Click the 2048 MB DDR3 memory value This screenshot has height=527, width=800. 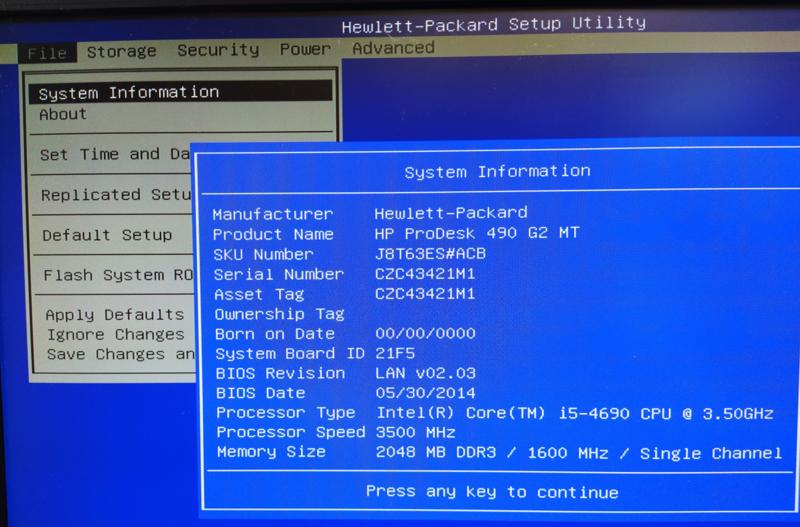click(579, 453)
